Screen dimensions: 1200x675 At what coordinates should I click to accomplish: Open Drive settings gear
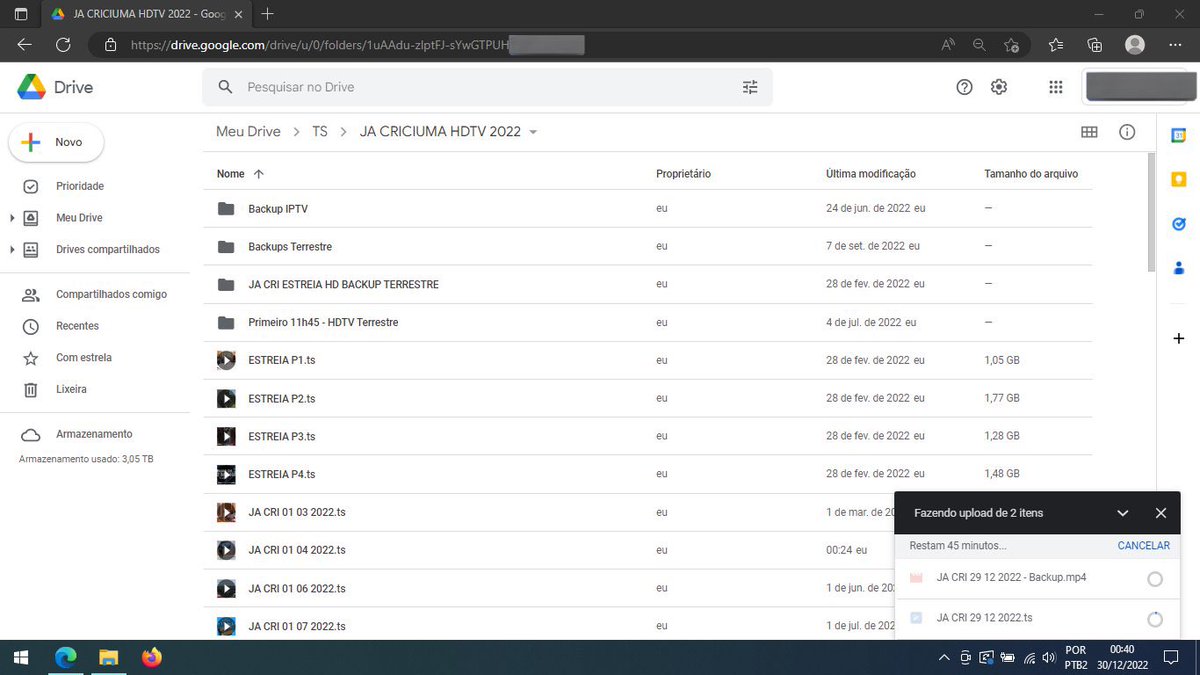[999, 87]
